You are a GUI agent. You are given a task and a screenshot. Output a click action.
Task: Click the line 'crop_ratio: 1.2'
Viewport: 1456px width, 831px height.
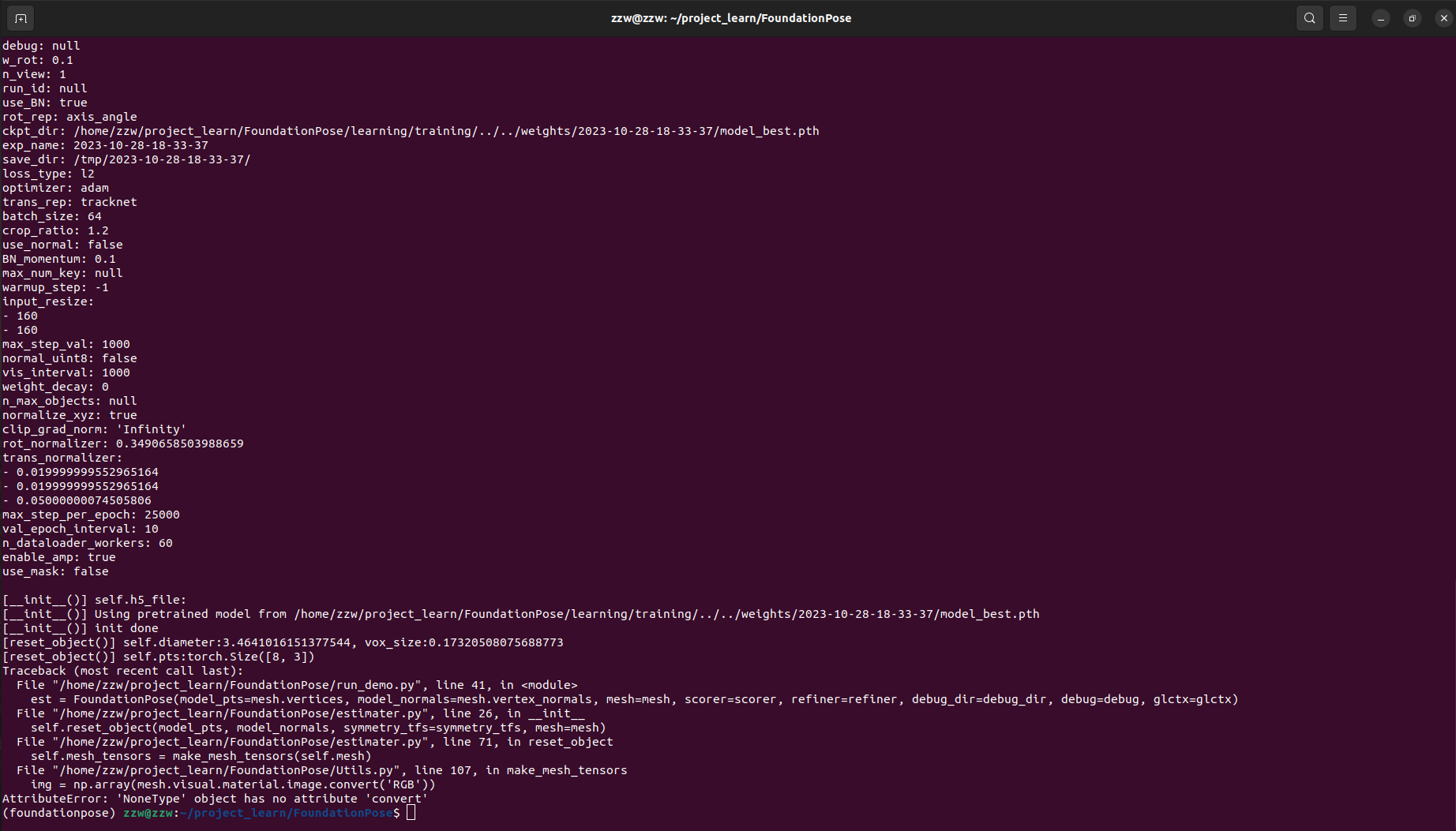[55, 230]
